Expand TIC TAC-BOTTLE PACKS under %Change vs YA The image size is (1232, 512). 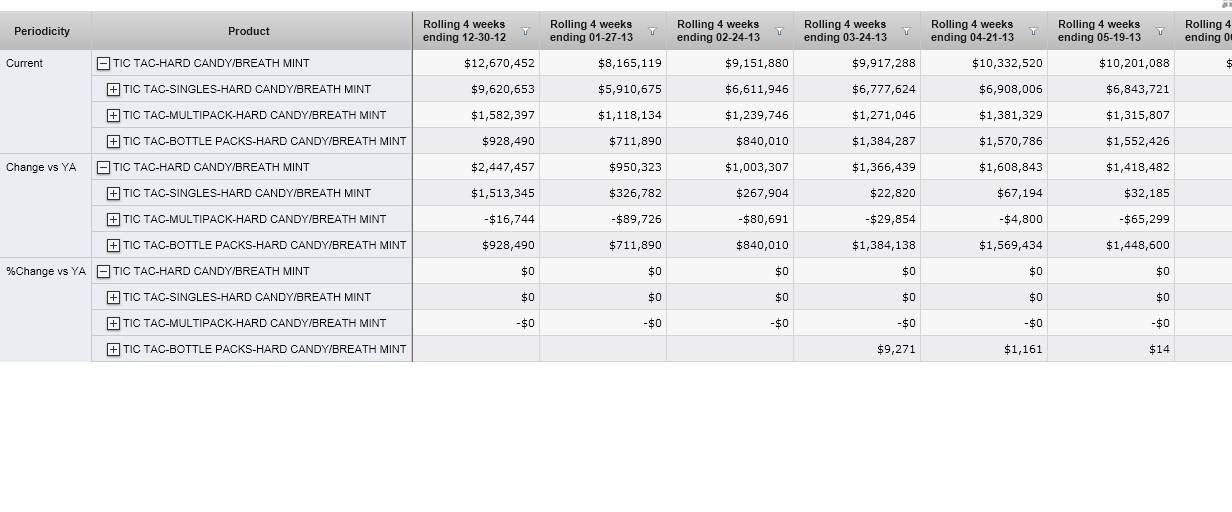[113, 349]
